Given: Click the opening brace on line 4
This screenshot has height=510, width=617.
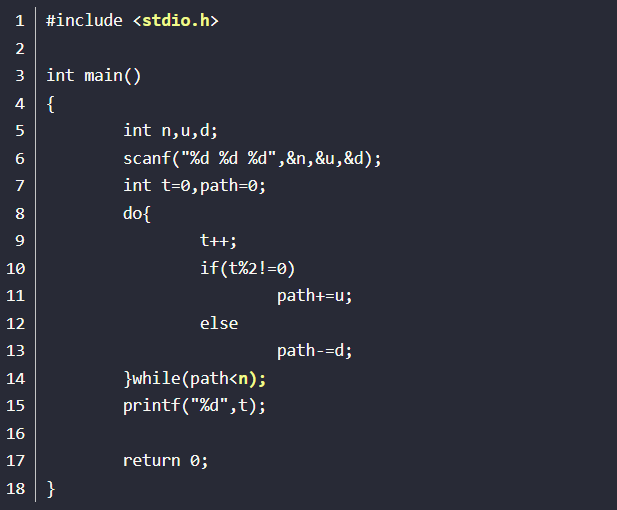Looking at the screenshot, I should [x=51, y=103].
